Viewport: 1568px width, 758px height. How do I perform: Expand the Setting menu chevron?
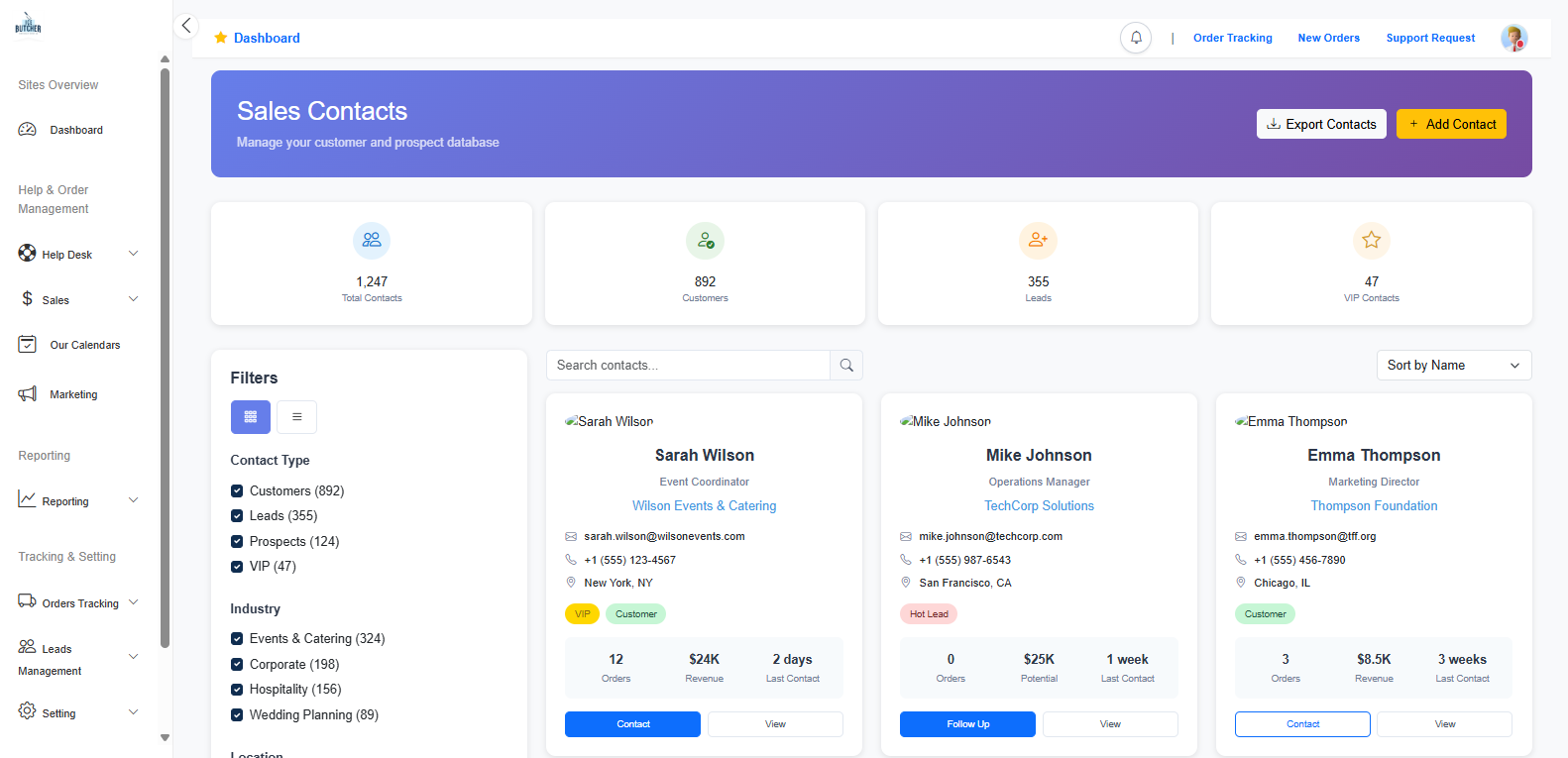[x=133, y=711]
